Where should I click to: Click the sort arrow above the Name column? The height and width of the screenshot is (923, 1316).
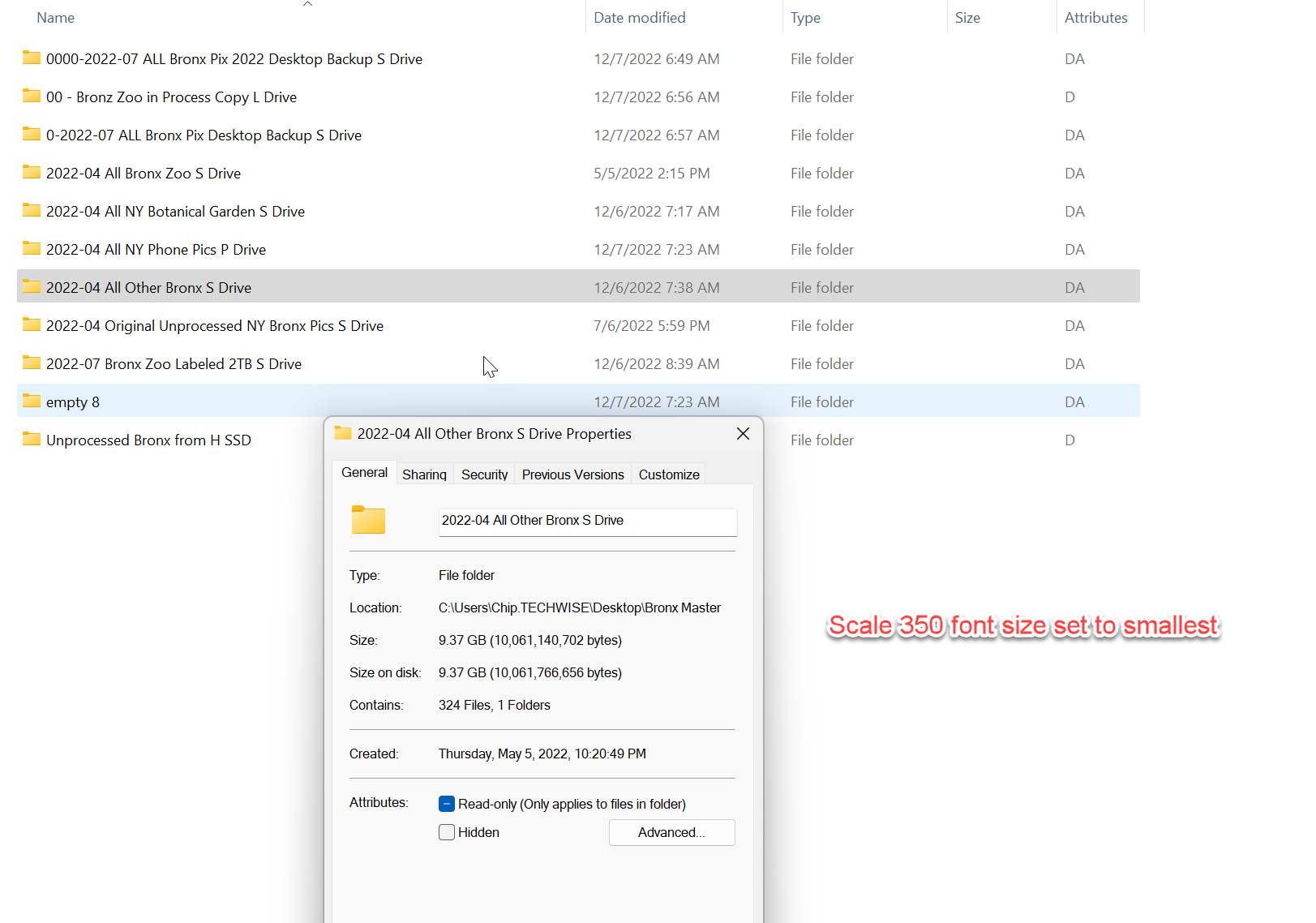point(307,4)
